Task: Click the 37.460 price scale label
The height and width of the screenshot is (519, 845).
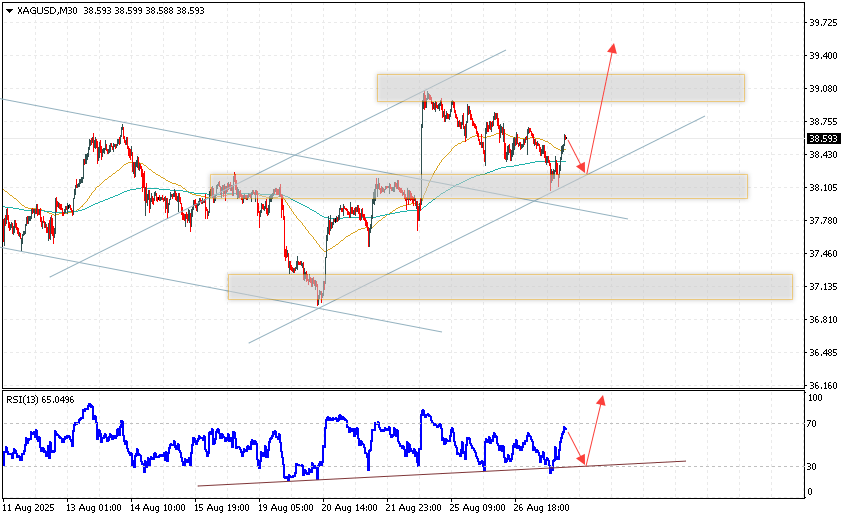Action: point(823,253)
